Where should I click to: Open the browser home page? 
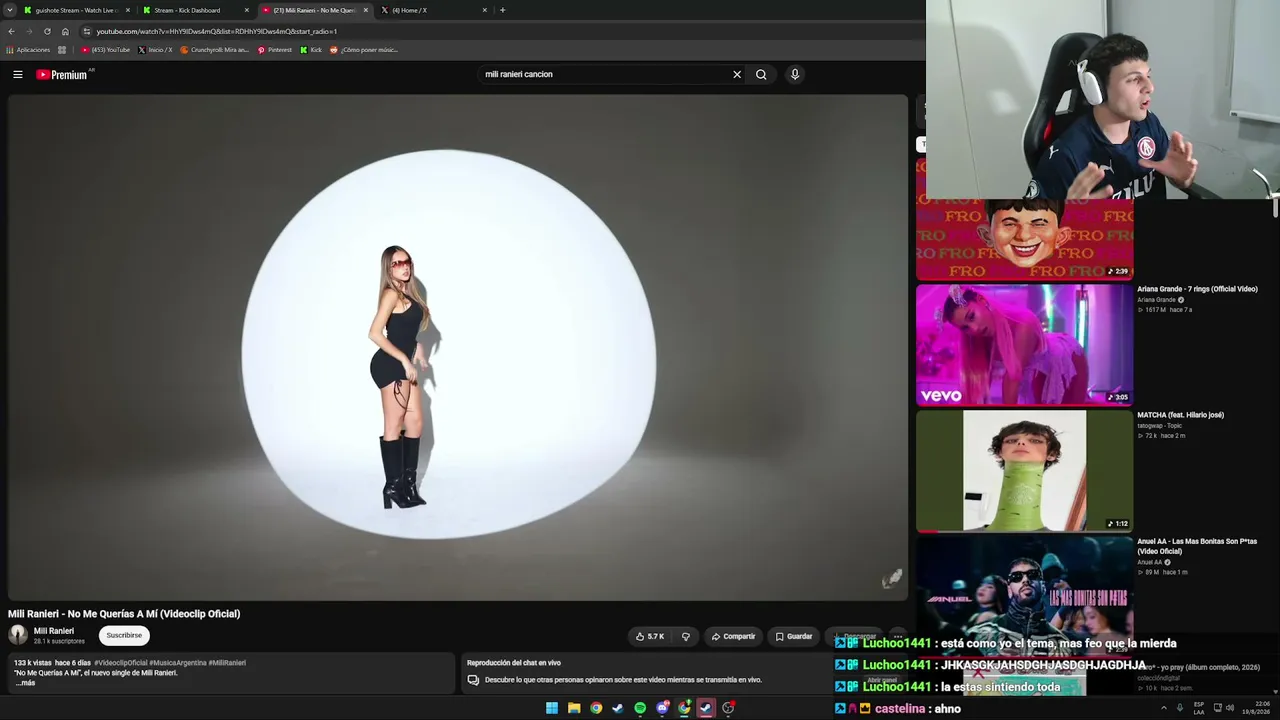[65, 31]
